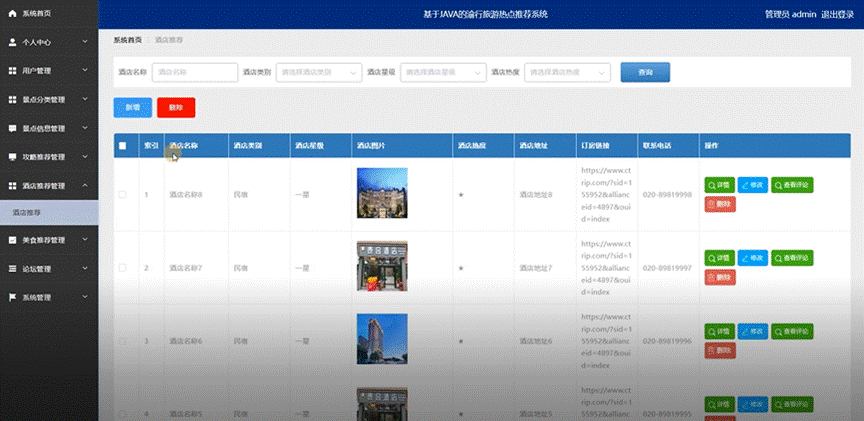Click 修改 for 酒店名称5 row

[x=753, y=404]
